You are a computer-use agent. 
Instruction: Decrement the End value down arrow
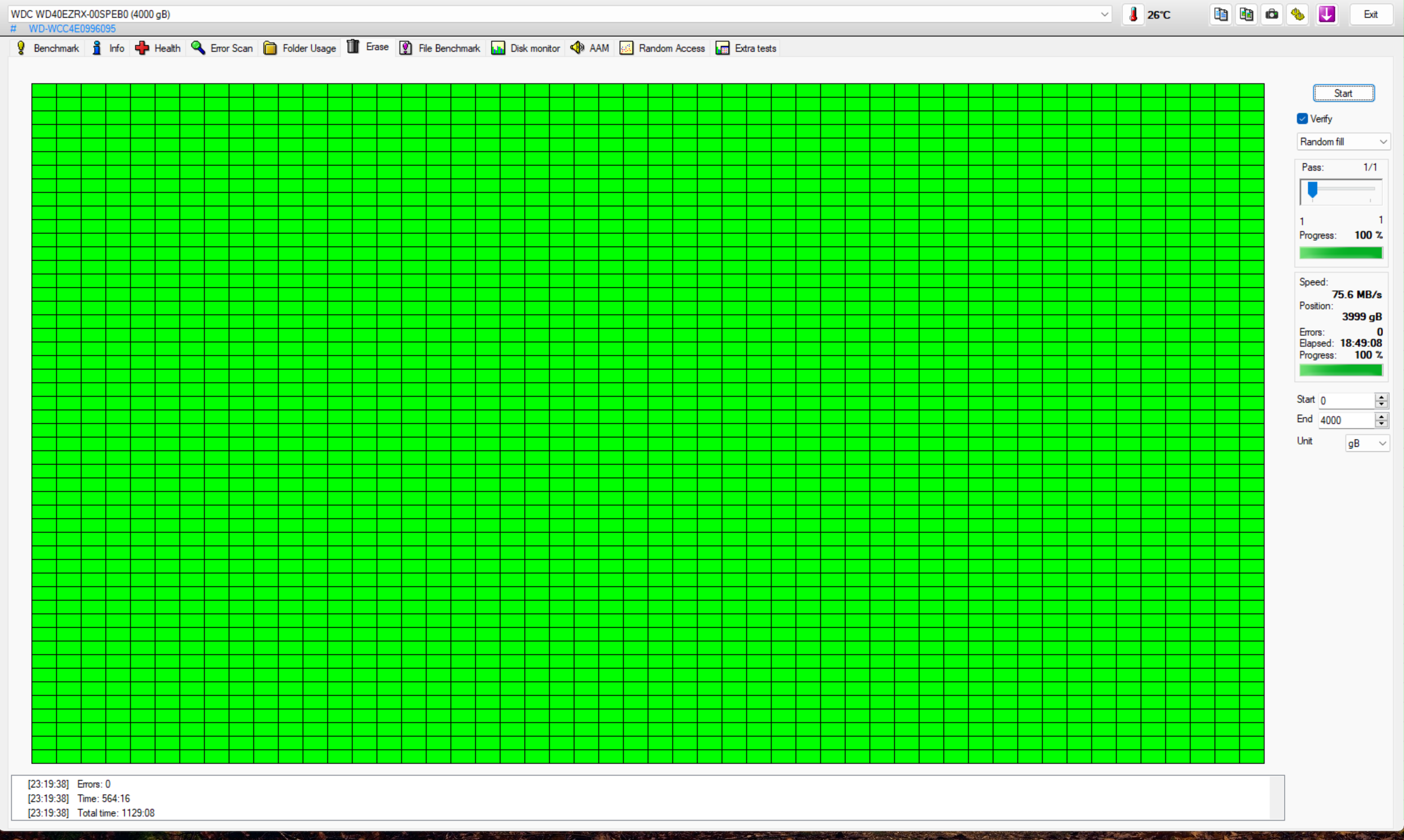click(1381, 424)
